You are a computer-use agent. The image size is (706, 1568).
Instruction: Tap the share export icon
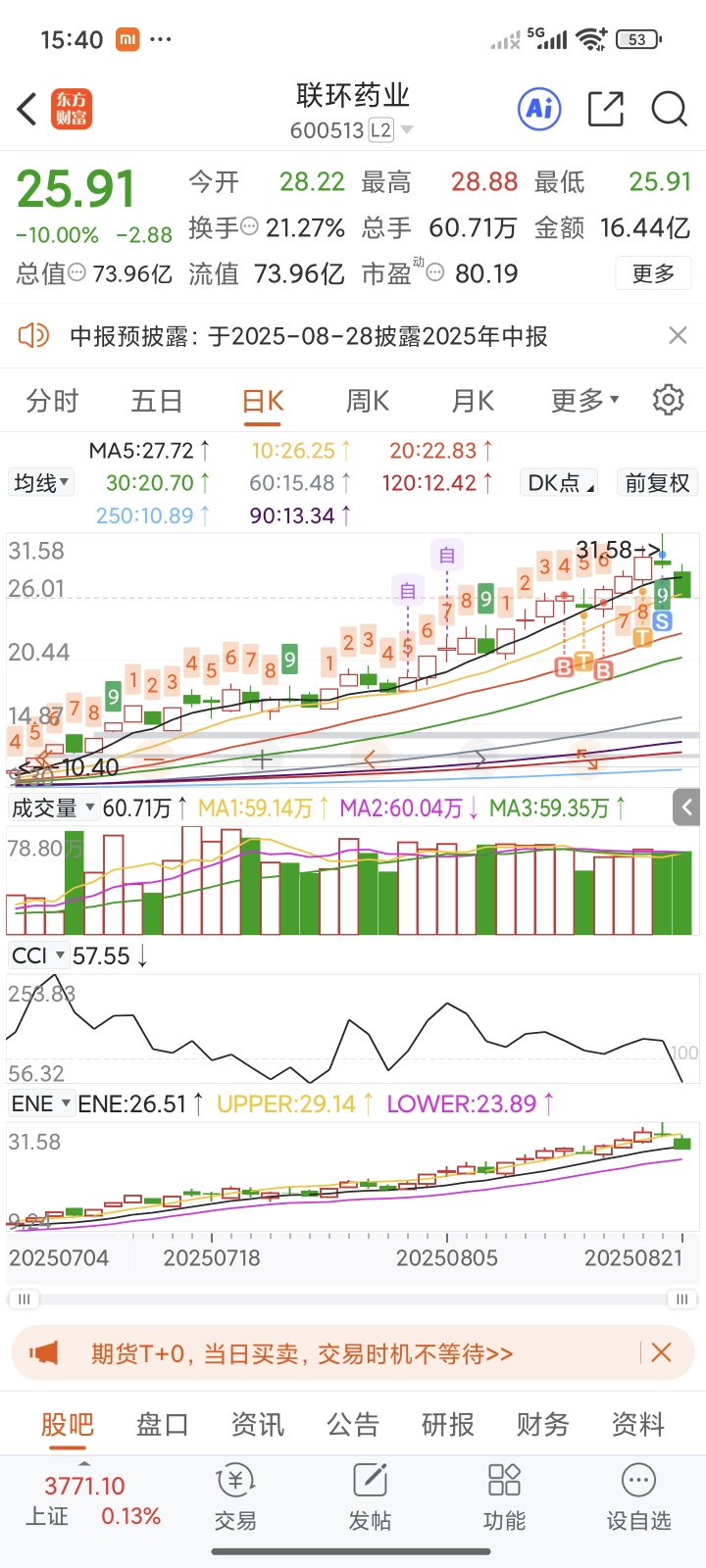[x=606, y=109]
